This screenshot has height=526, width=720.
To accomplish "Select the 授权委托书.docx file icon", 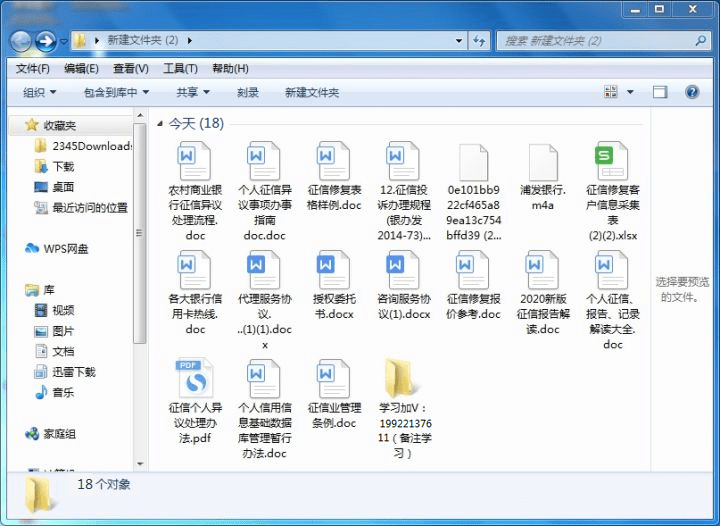I will 334,270.
